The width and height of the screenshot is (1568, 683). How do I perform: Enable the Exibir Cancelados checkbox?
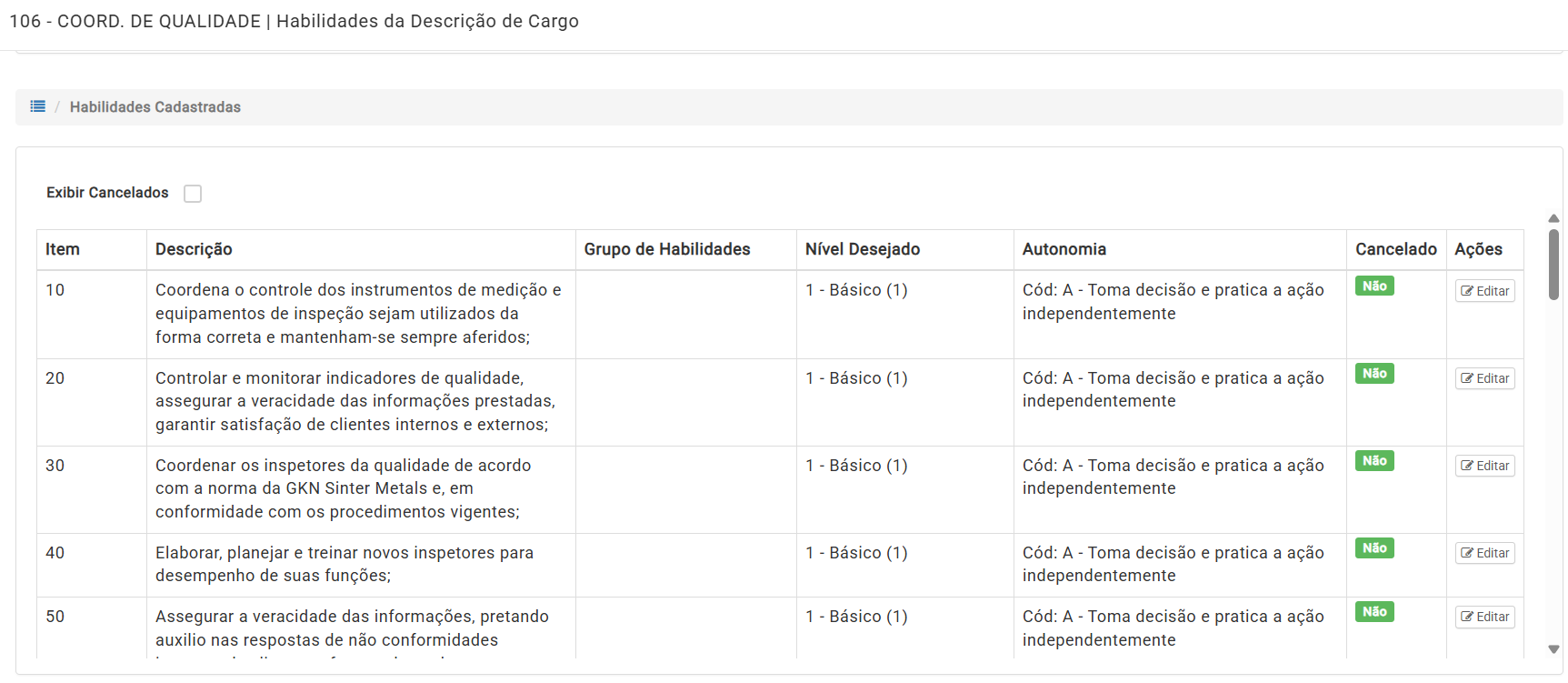(193, 194)
